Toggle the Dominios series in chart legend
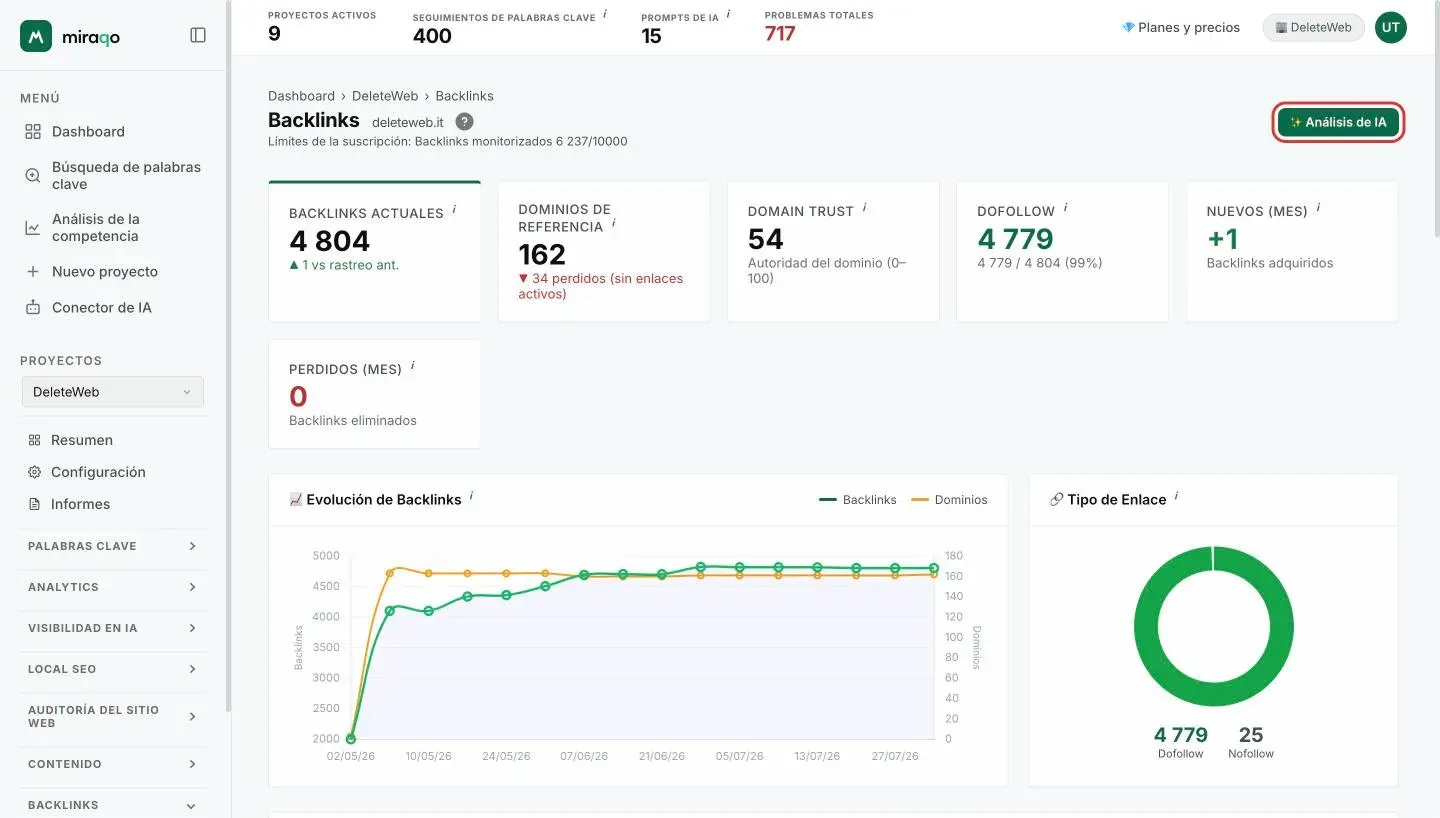 [x=949, y=500]
